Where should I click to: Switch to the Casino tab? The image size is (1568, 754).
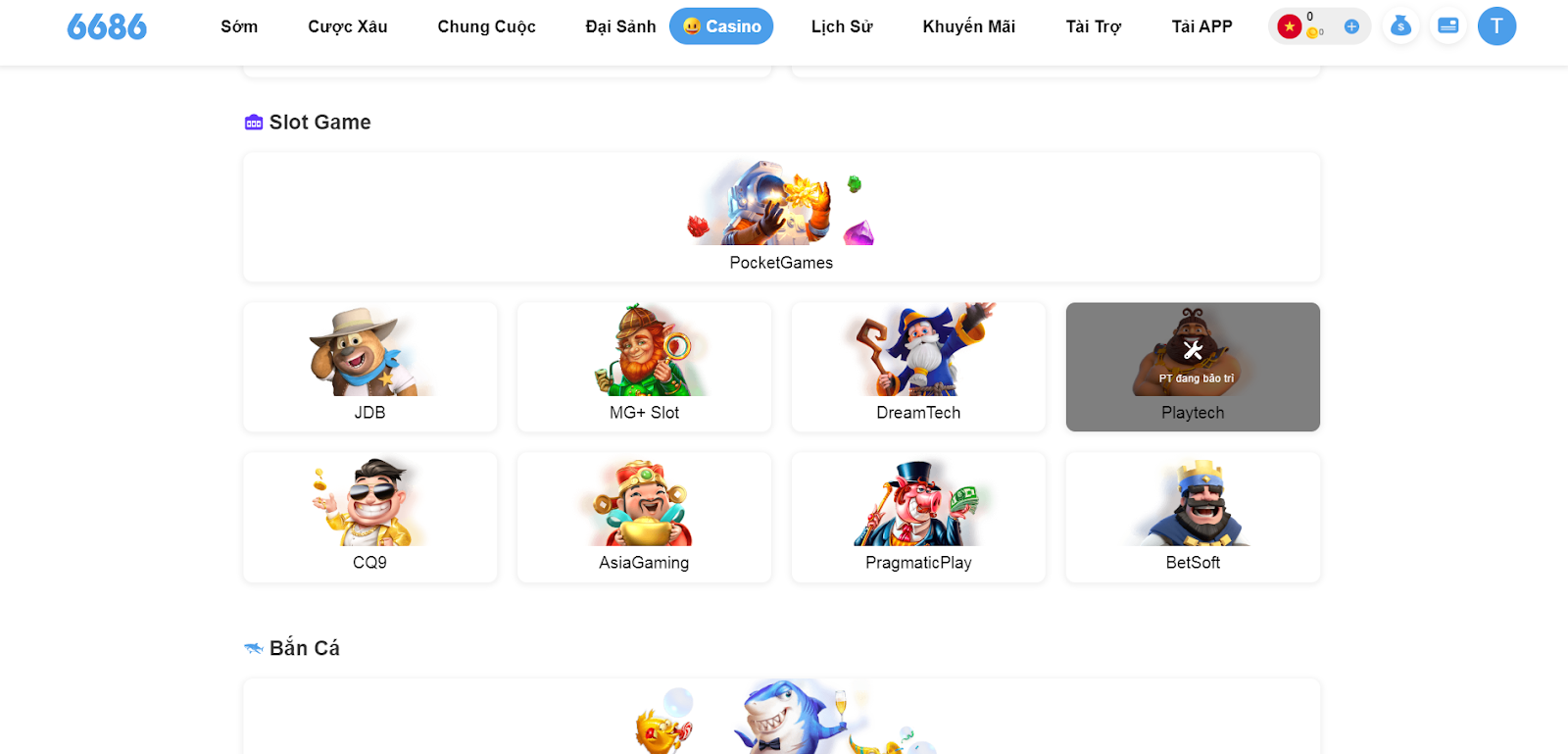coord(721,26)
